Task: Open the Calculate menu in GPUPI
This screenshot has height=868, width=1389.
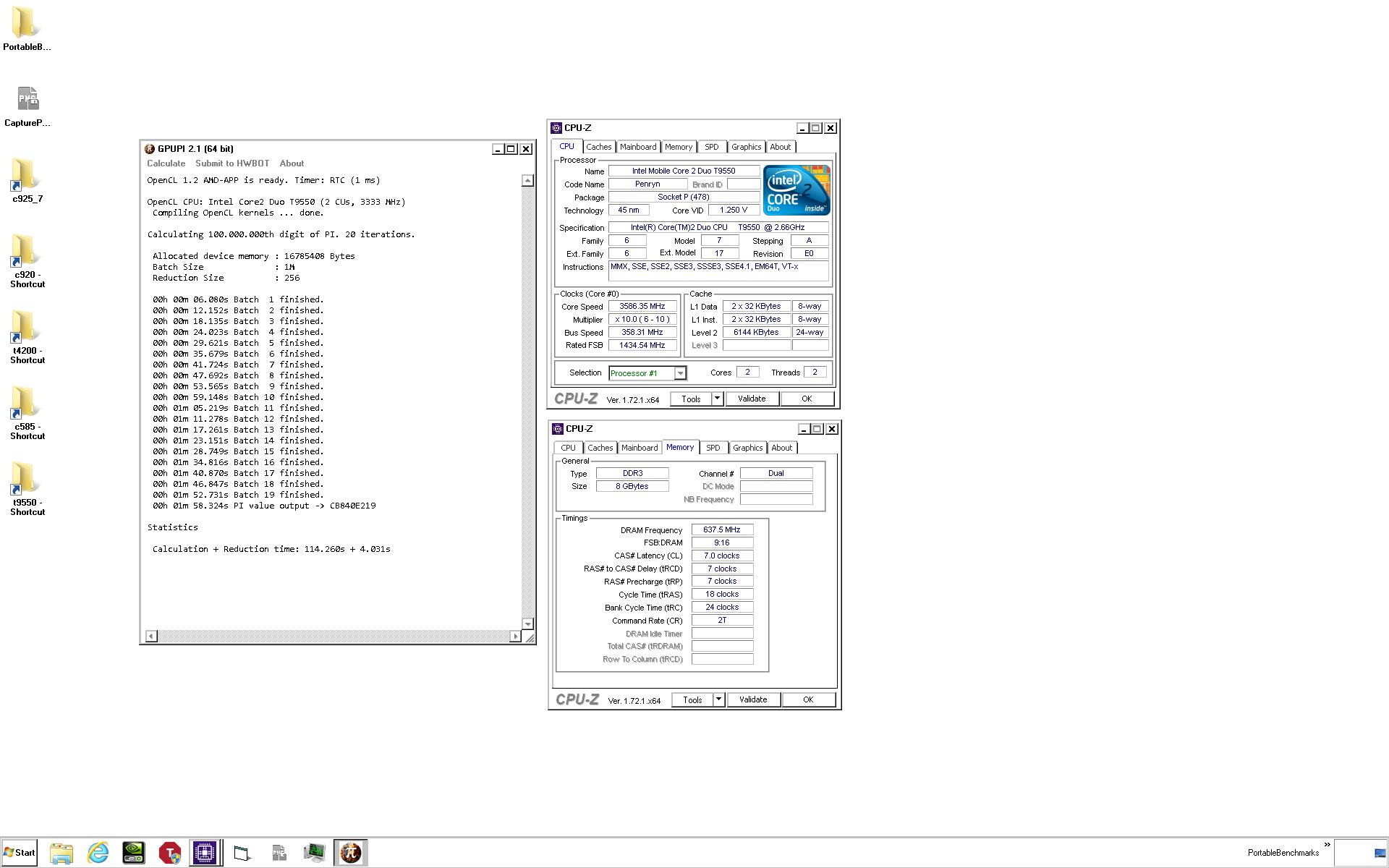Action: [166, 163]
